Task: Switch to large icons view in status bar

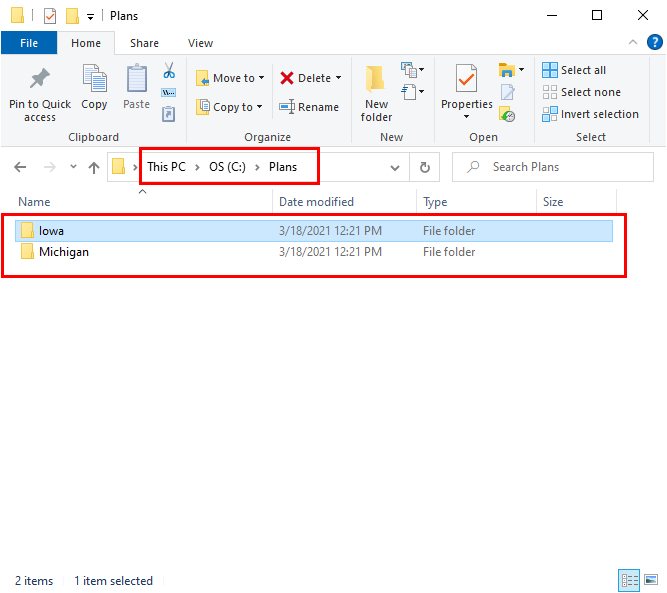Action: 651,580
